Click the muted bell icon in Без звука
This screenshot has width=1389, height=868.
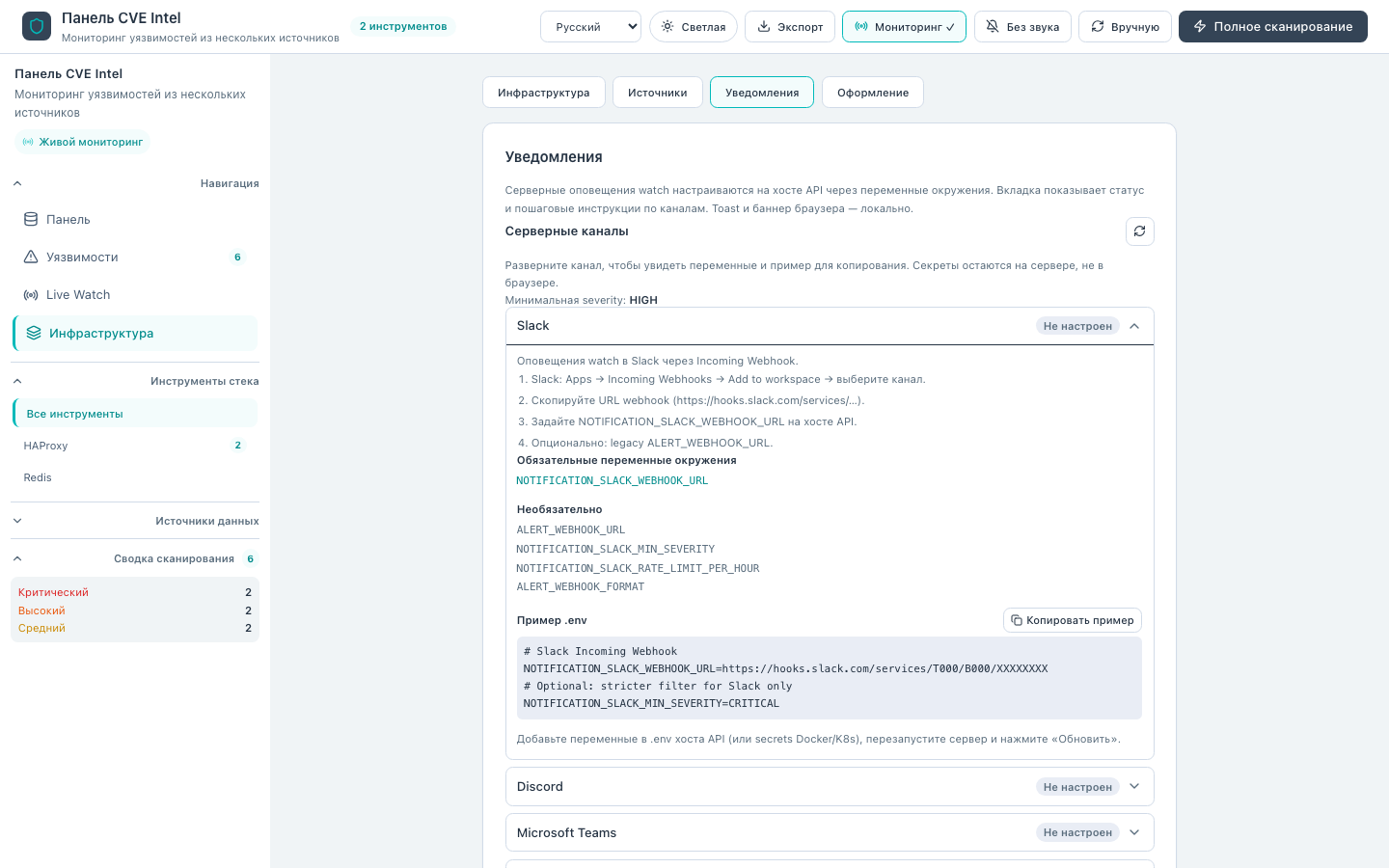coord(993,26)
